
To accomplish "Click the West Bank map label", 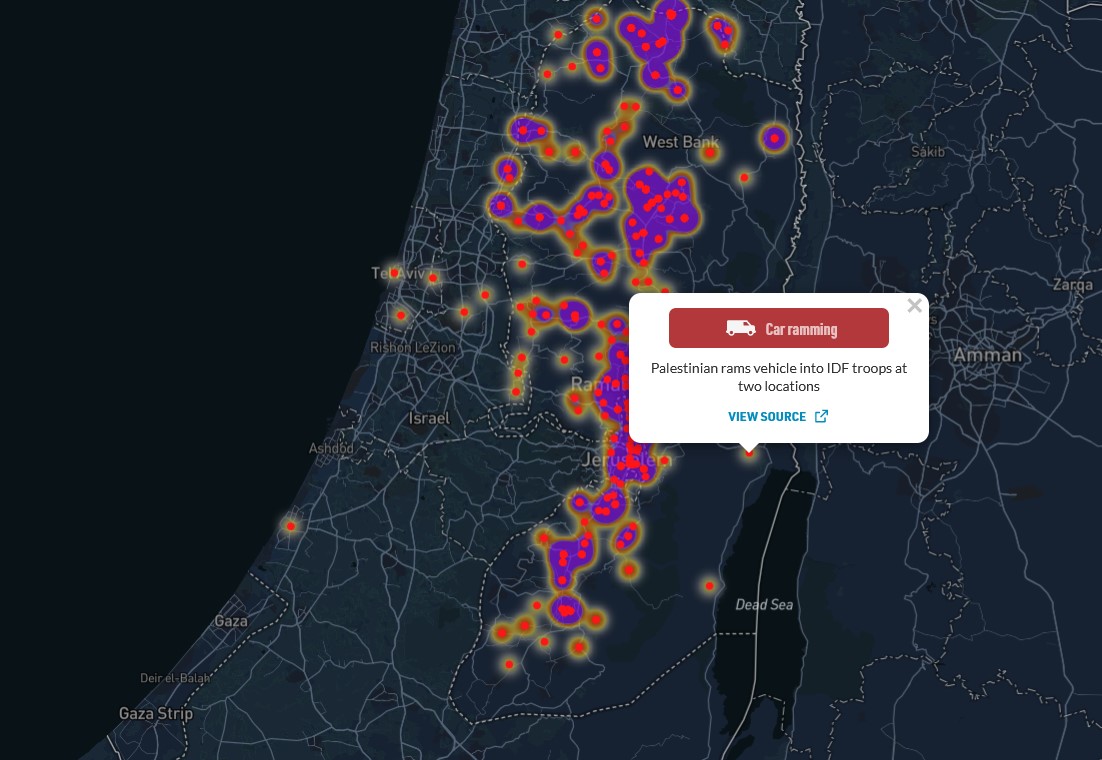I will tap(680, 142).
